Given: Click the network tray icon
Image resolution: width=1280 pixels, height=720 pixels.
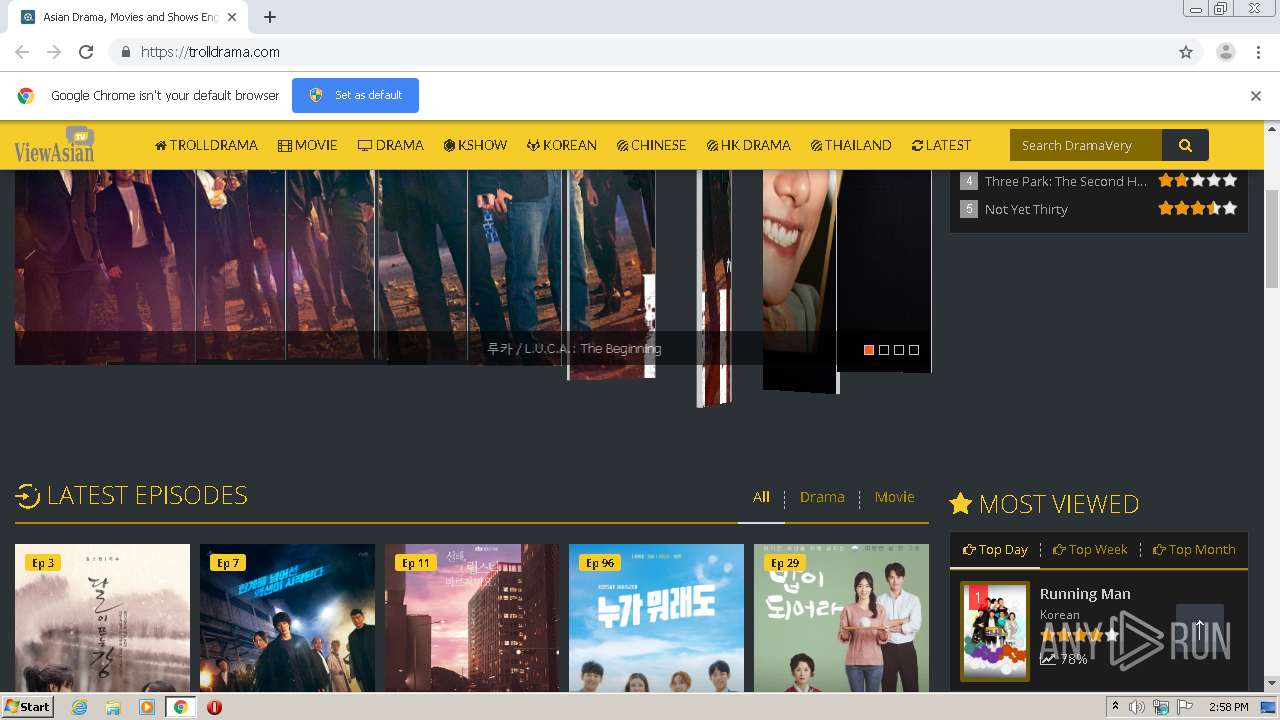Looking at the screenshot, I should coord(1161,707).
